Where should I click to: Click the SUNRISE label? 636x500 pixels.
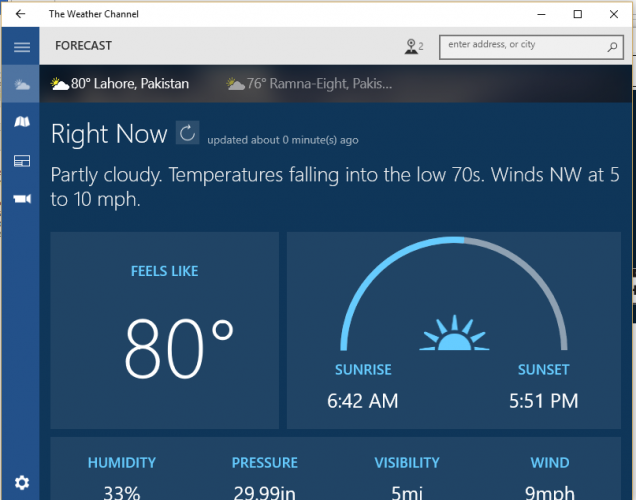363,369
